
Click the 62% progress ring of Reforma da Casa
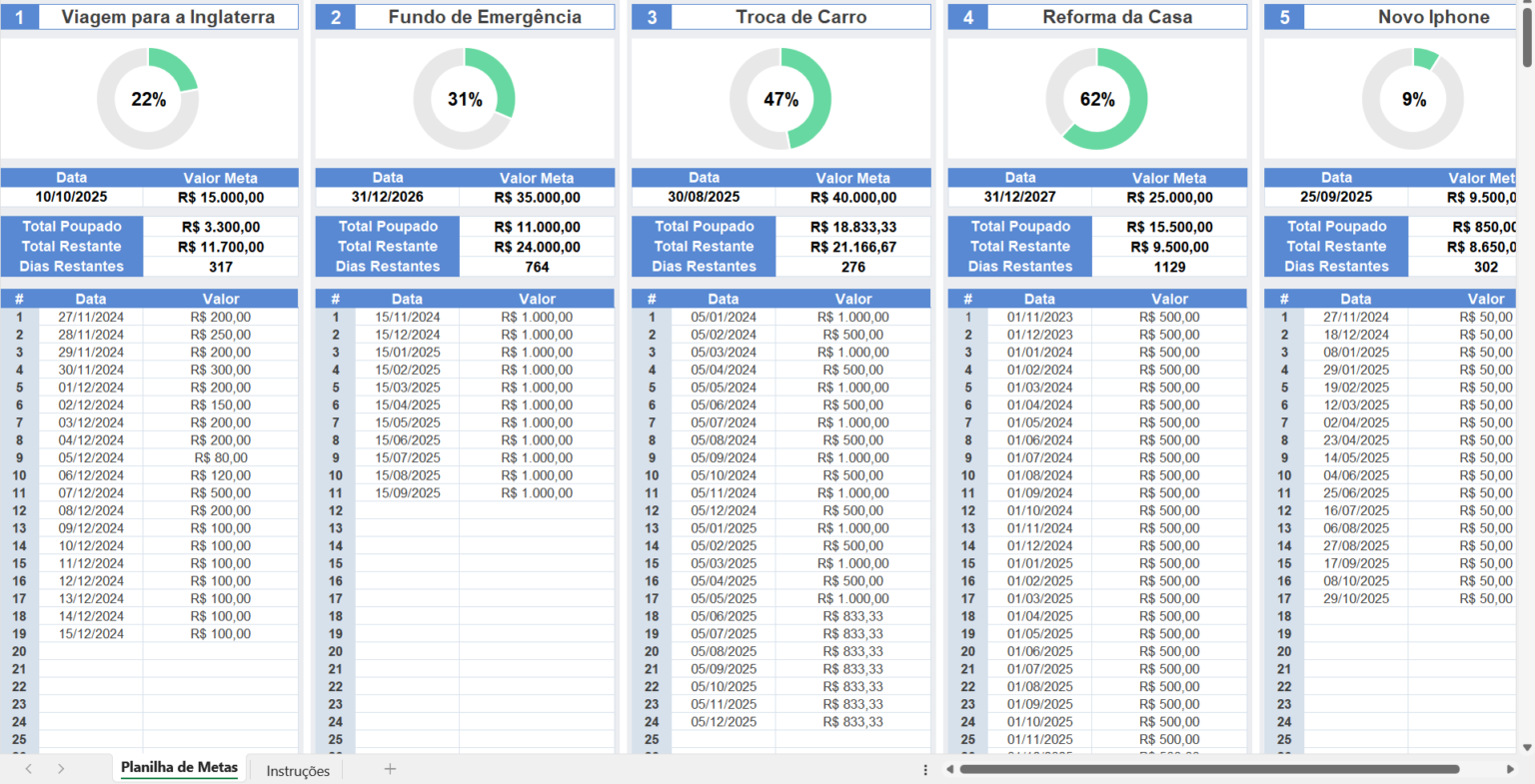[x=1097, y=99]
